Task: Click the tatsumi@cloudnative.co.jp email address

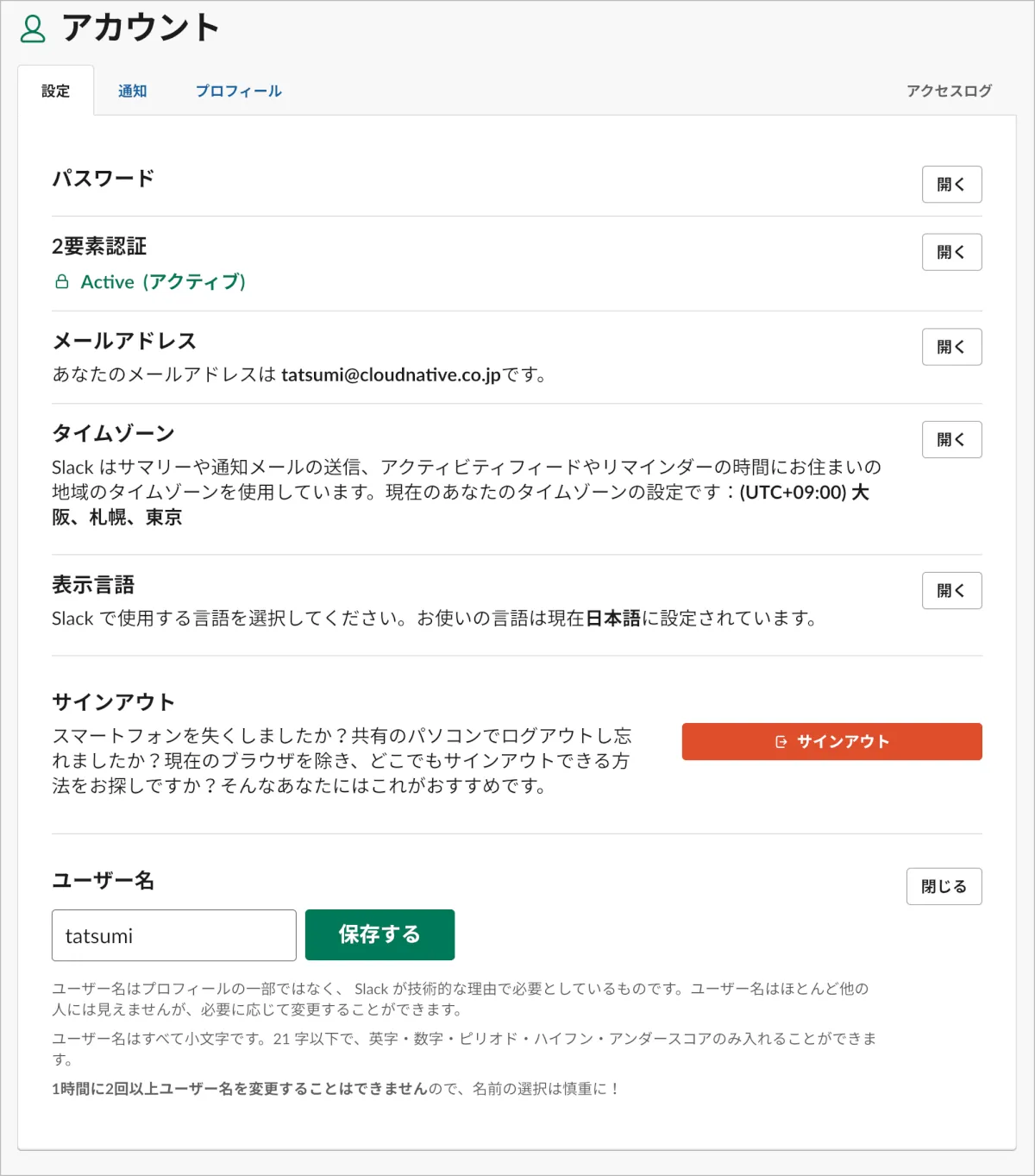Action: pyautogui.click(x=391, y=374)
